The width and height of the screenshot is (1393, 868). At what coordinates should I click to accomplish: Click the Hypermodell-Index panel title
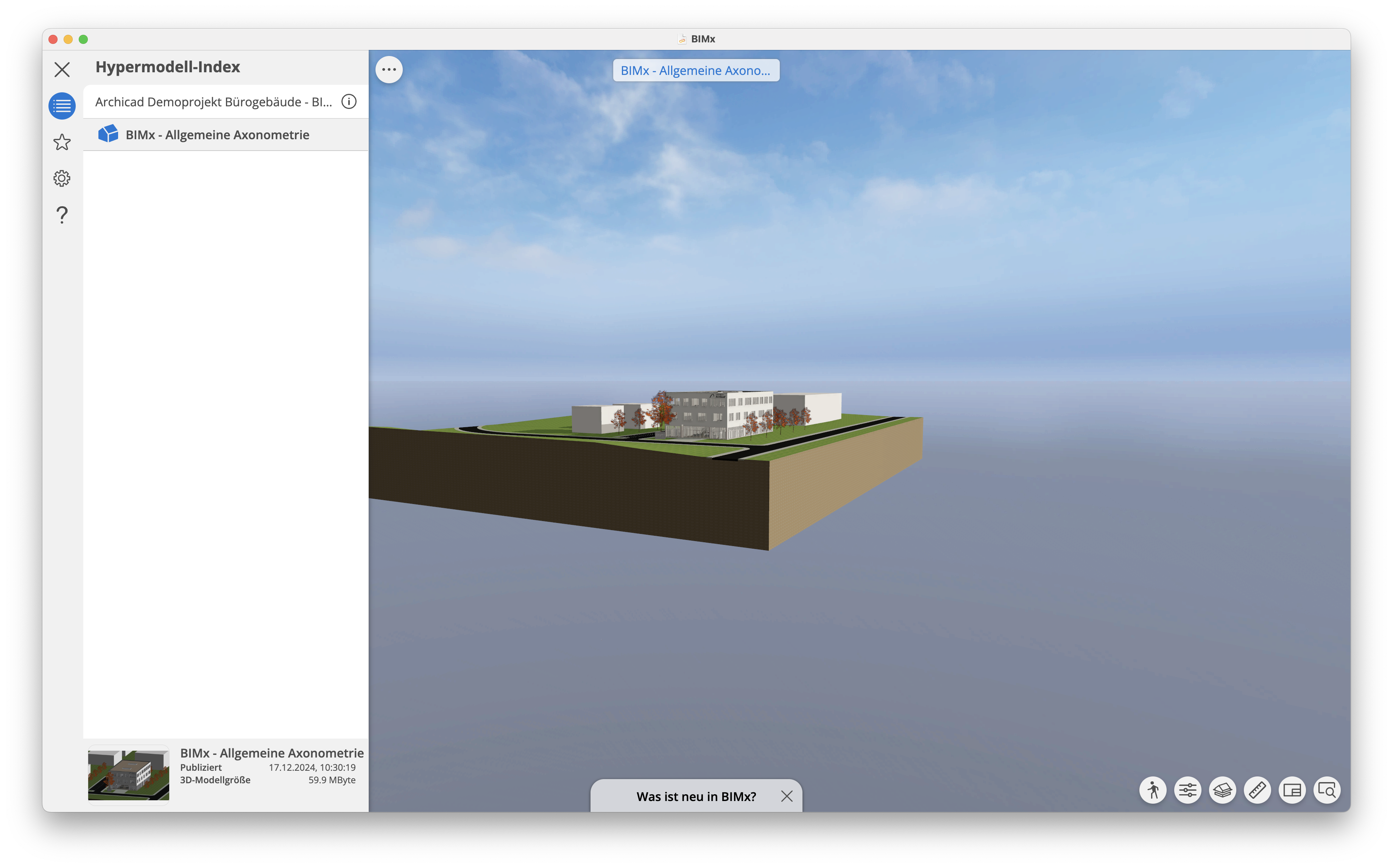(168, 67)
